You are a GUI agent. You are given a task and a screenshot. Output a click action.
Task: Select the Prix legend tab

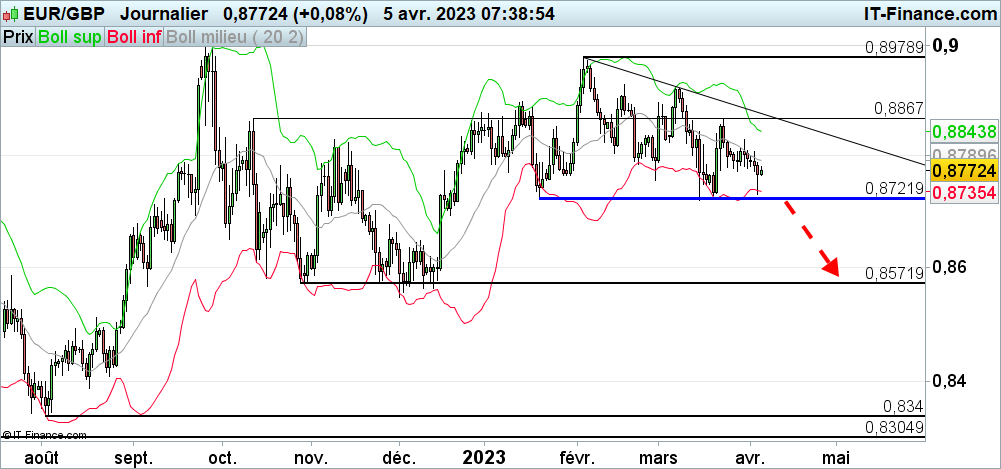(17, 37)
